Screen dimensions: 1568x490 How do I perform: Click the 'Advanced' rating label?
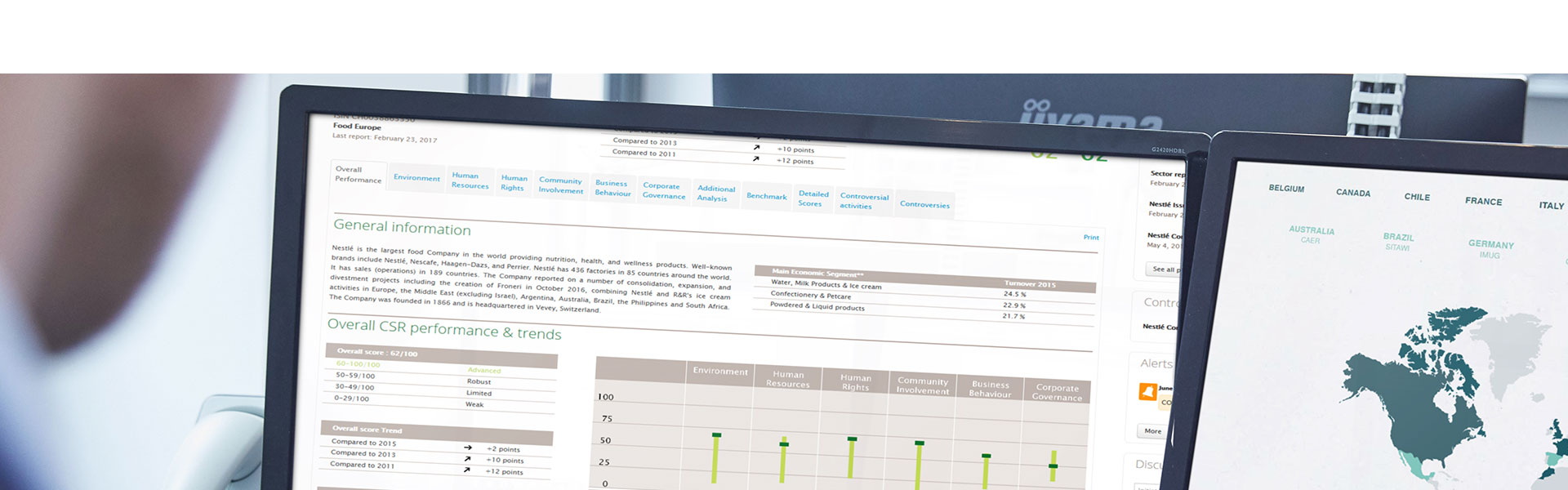point(484,370)
